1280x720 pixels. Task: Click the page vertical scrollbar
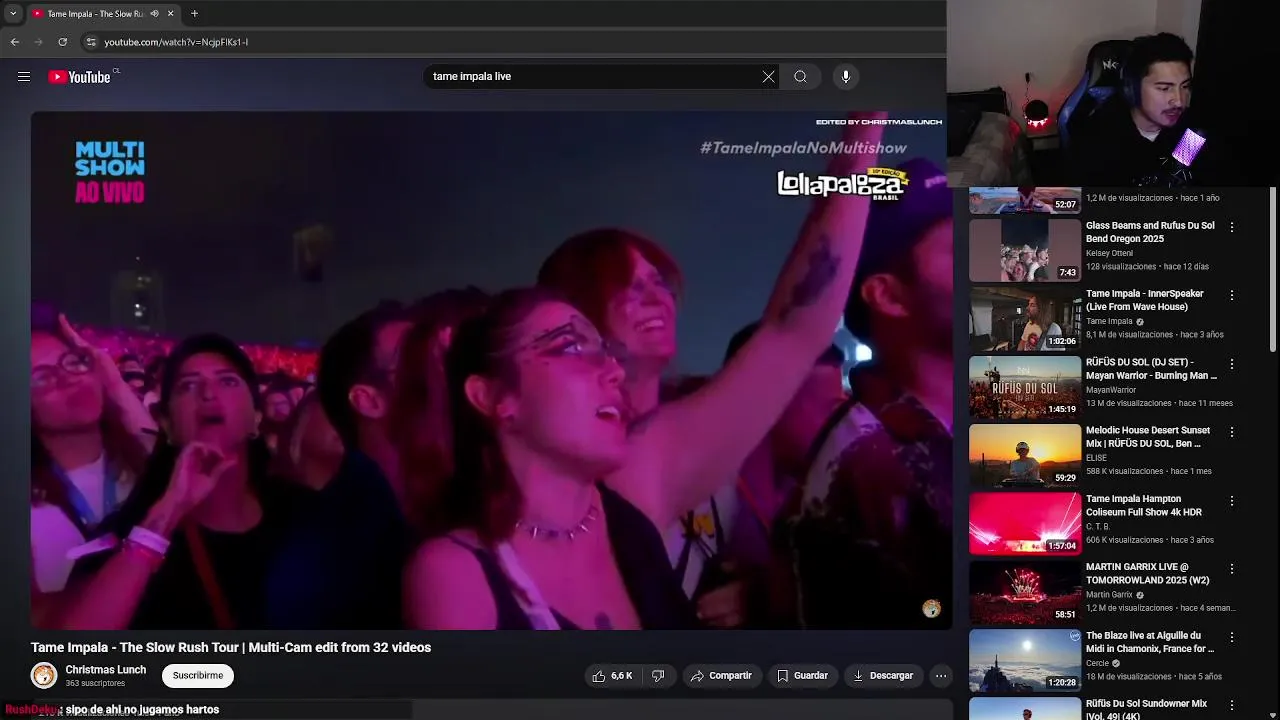1273,270
